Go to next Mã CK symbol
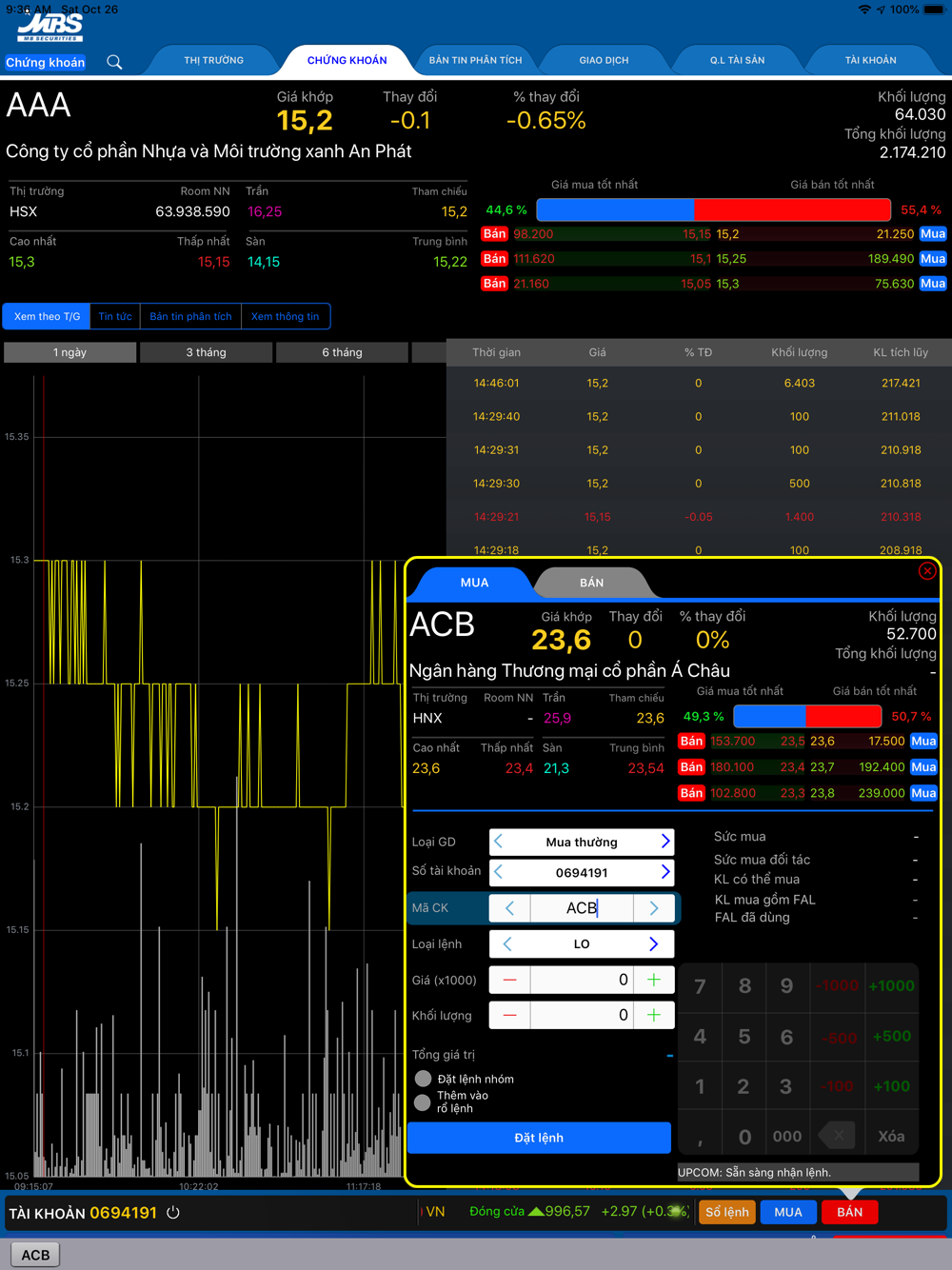The height and width of the screenshot is (1270, 952). pos(654,908)
